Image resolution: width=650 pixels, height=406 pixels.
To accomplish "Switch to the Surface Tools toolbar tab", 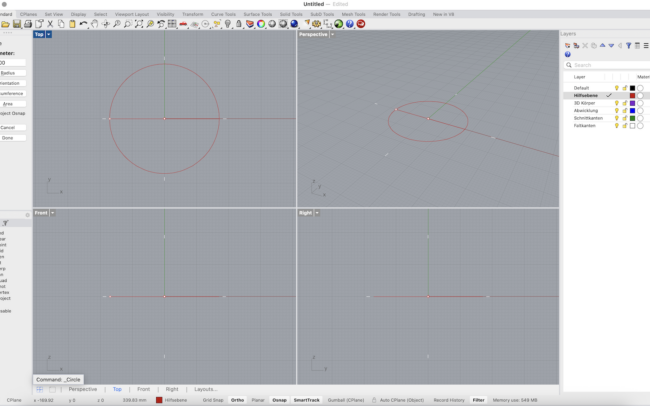I will (x=257, y=14).
